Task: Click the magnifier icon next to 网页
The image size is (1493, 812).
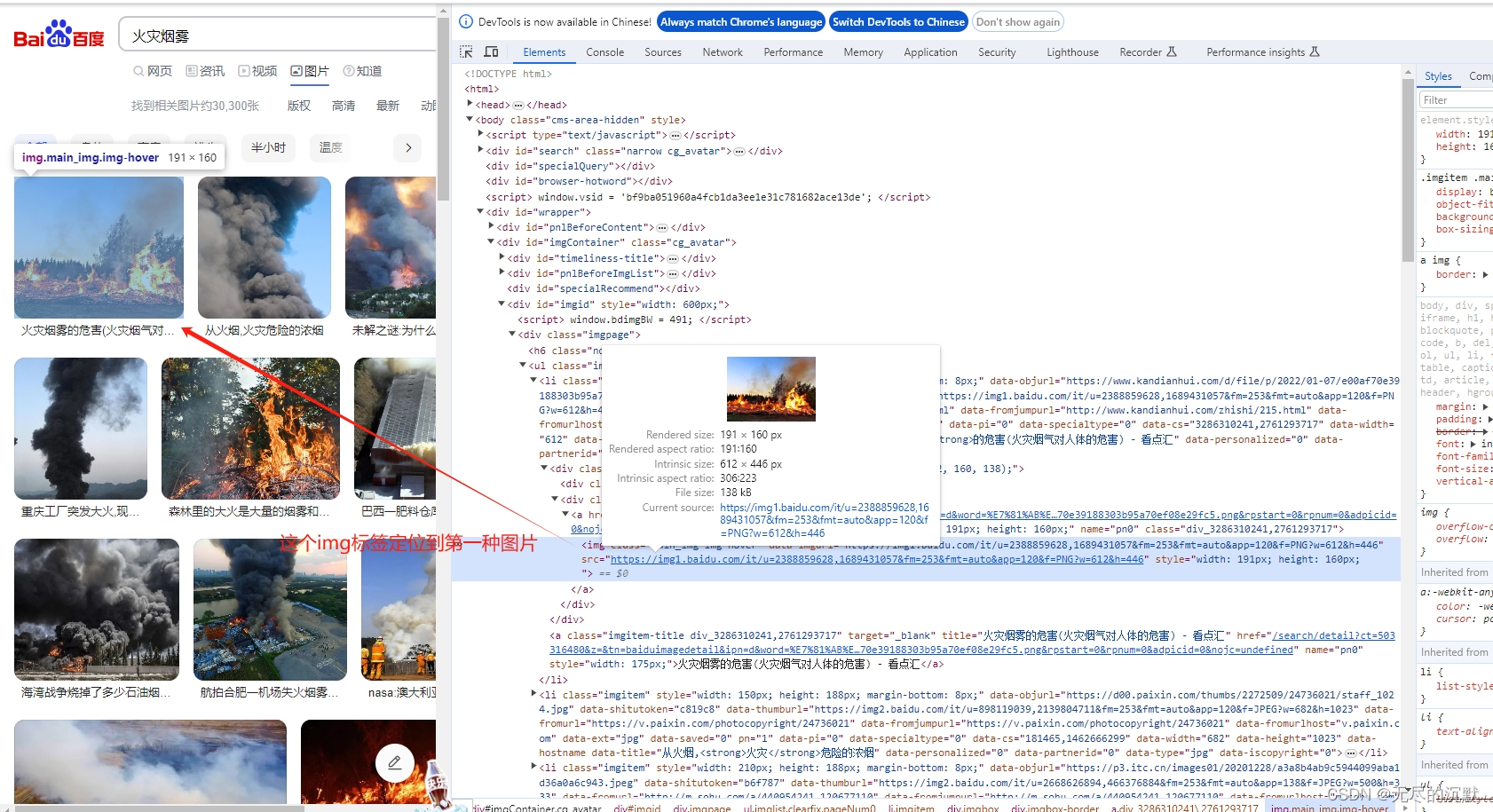Action: (138, 71)
